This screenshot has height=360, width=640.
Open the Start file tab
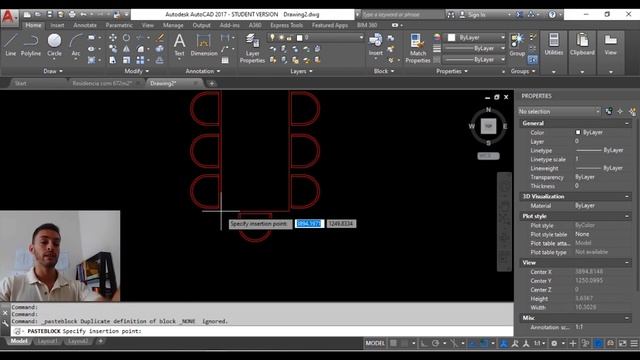(x=20, y=83)
